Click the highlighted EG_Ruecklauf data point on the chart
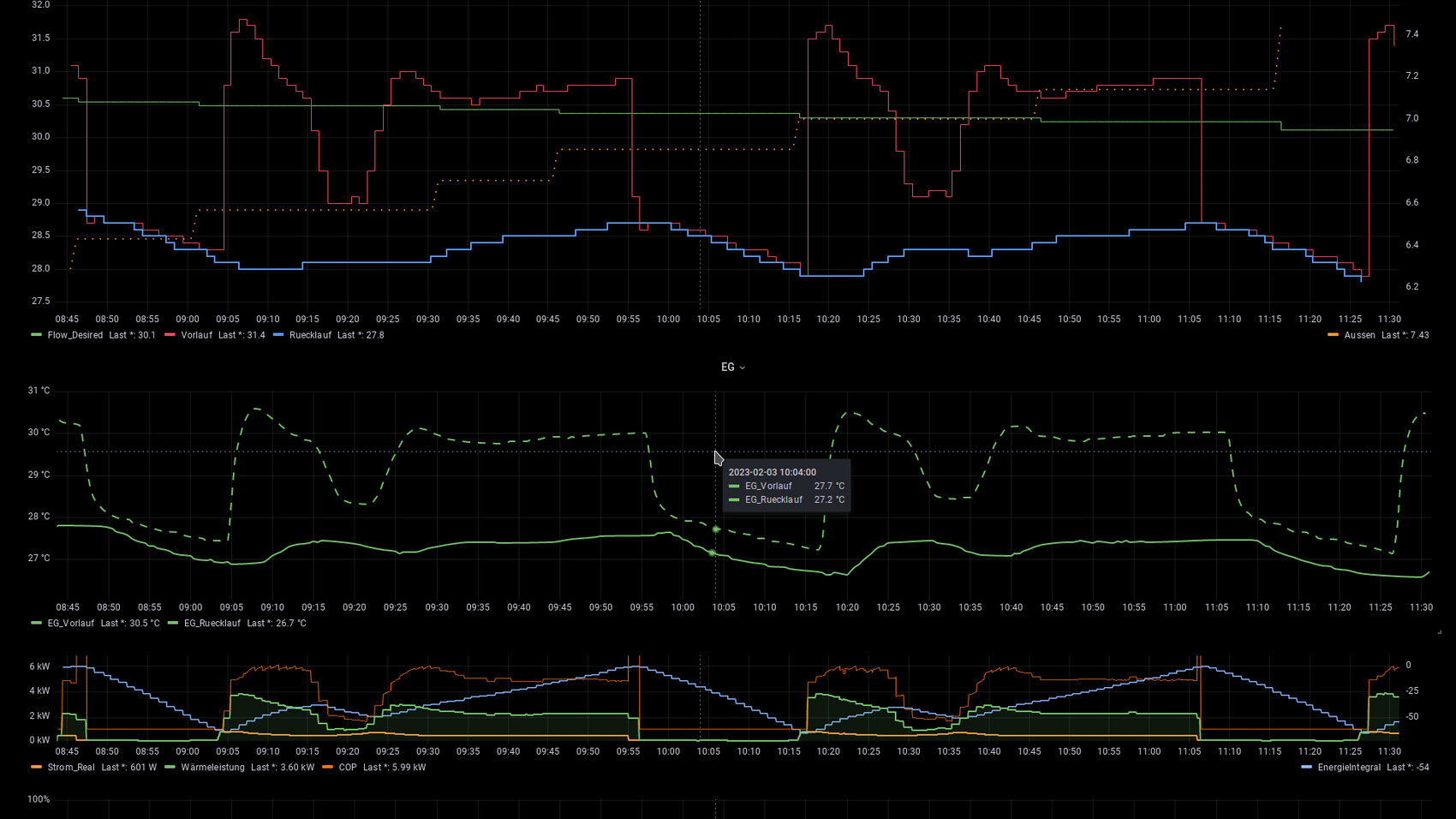This screenshot has height=819, width=1456. coord(712,553)
